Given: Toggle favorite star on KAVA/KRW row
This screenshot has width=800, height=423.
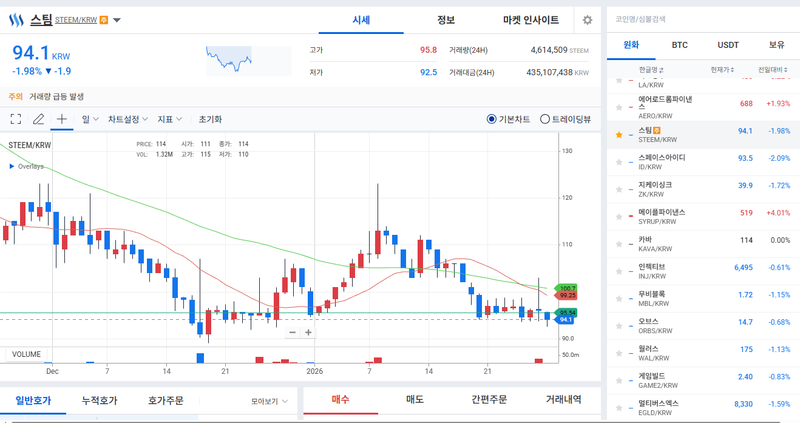Looking at the screenshot, I should (x=619, y=241).
